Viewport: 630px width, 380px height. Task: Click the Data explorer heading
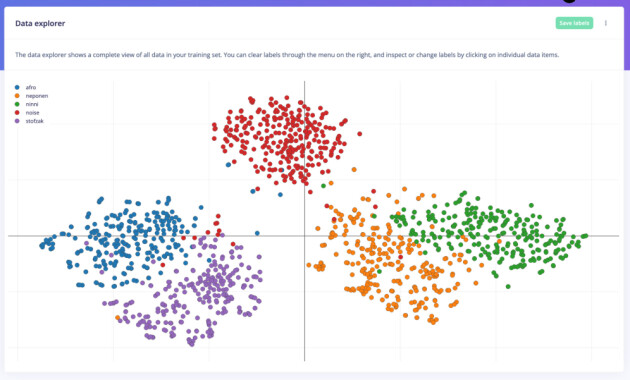click(x=40, y=23)
